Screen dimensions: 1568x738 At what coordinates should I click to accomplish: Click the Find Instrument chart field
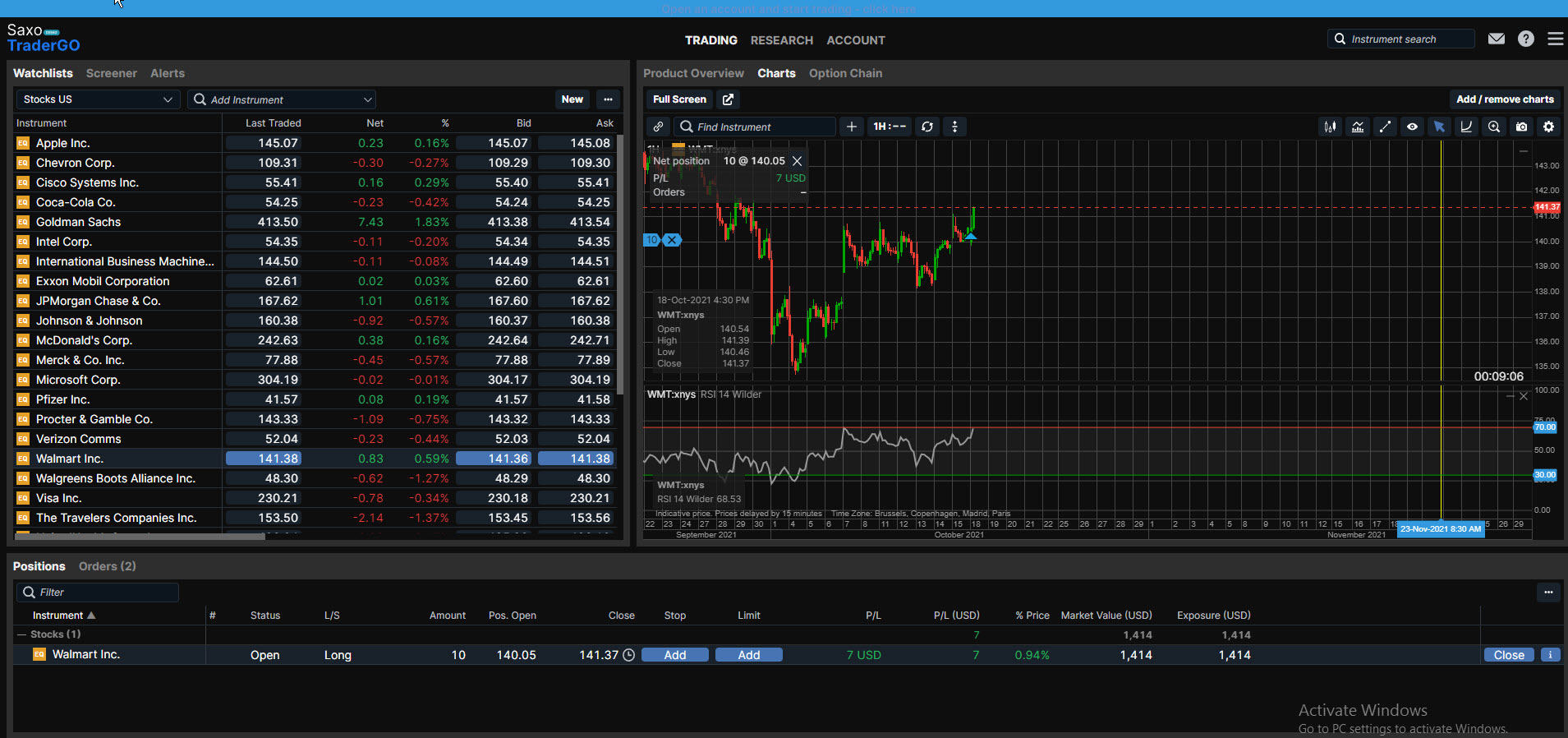click(755, 127)
